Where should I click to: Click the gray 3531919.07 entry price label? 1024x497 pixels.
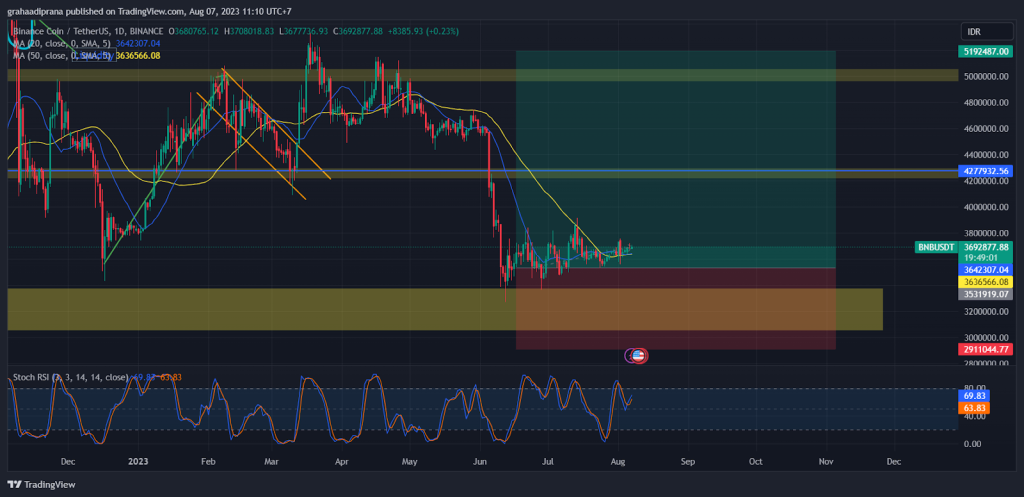point(985,294)
